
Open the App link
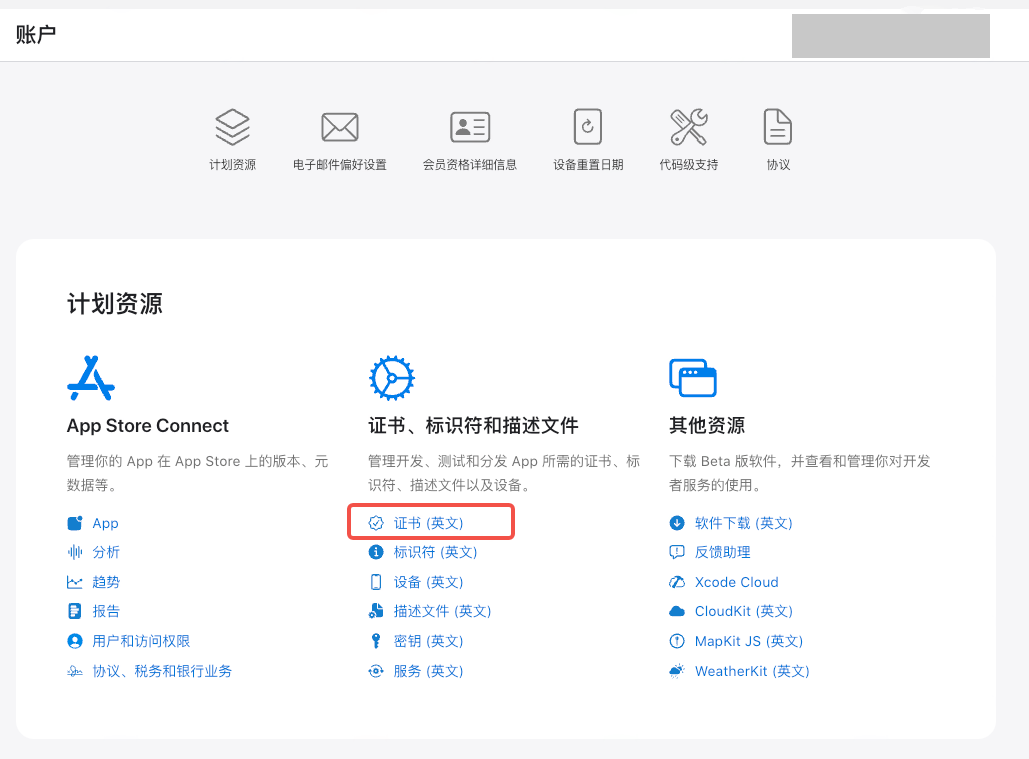click(x=105, y=523)
